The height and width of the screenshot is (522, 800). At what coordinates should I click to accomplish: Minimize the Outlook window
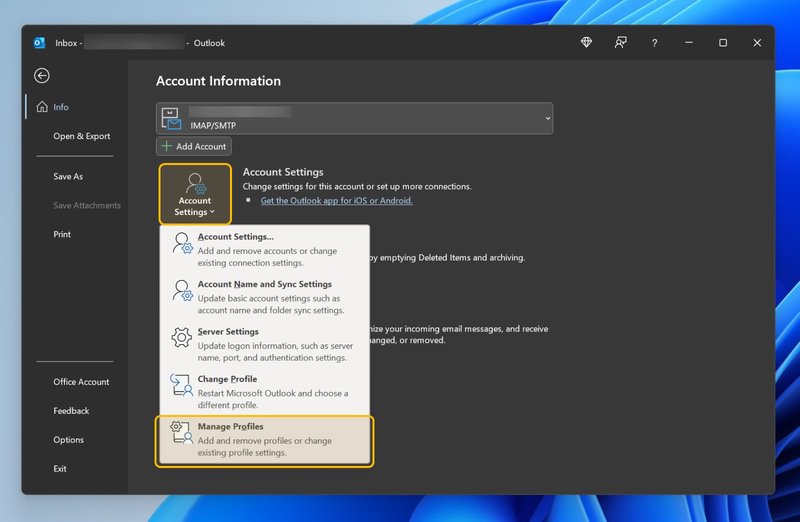click(x=689, y=43)
